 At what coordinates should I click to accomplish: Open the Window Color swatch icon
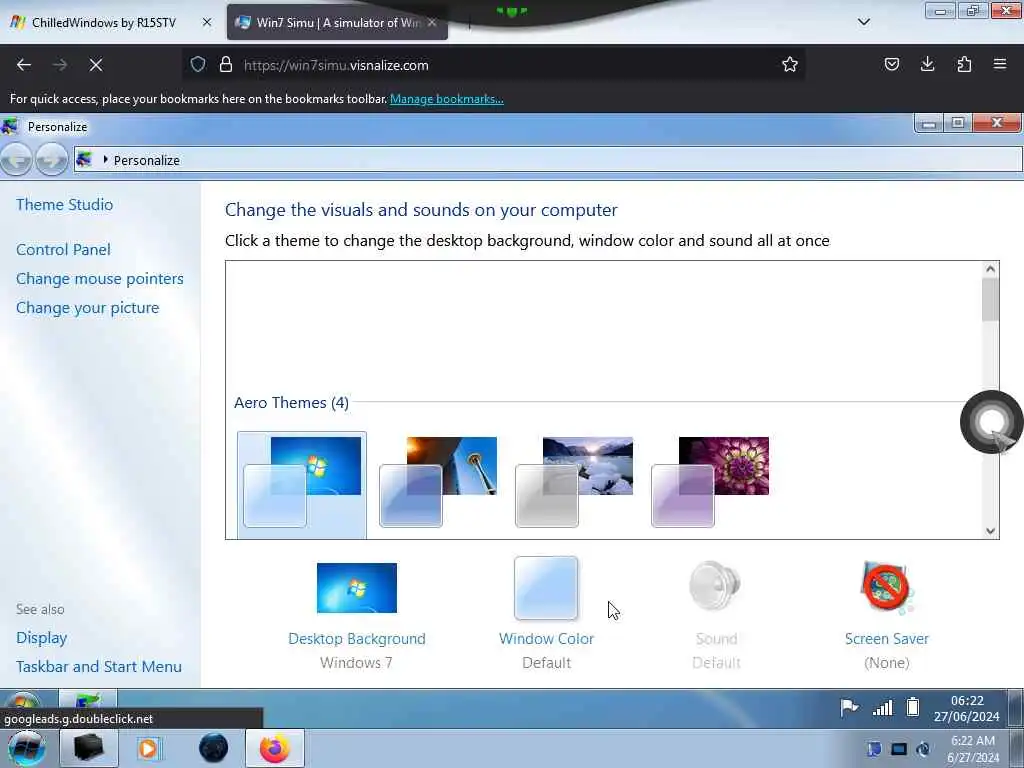[546, 588]
